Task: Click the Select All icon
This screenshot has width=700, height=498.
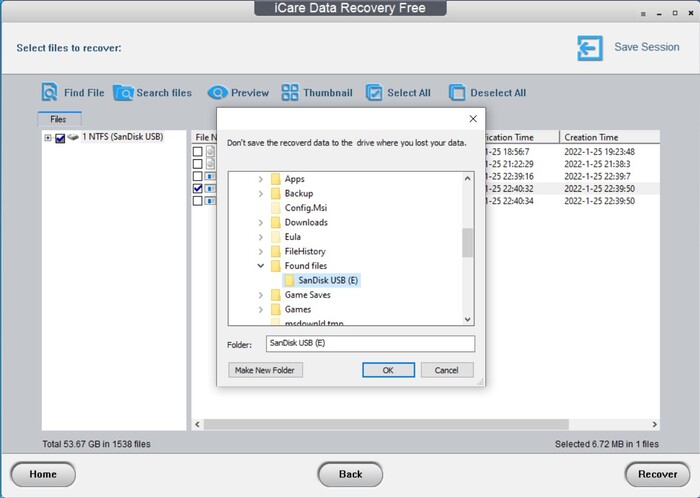Action: (374, 92)
